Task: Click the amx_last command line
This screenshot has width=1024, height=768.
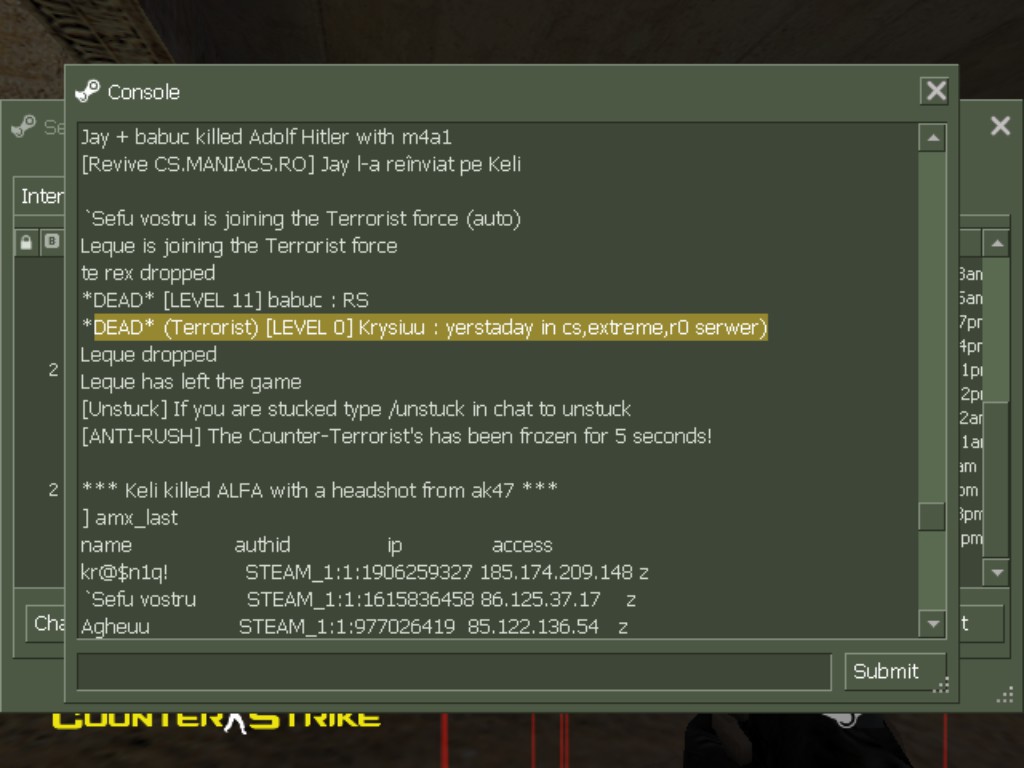Action: tap(129, 518)
